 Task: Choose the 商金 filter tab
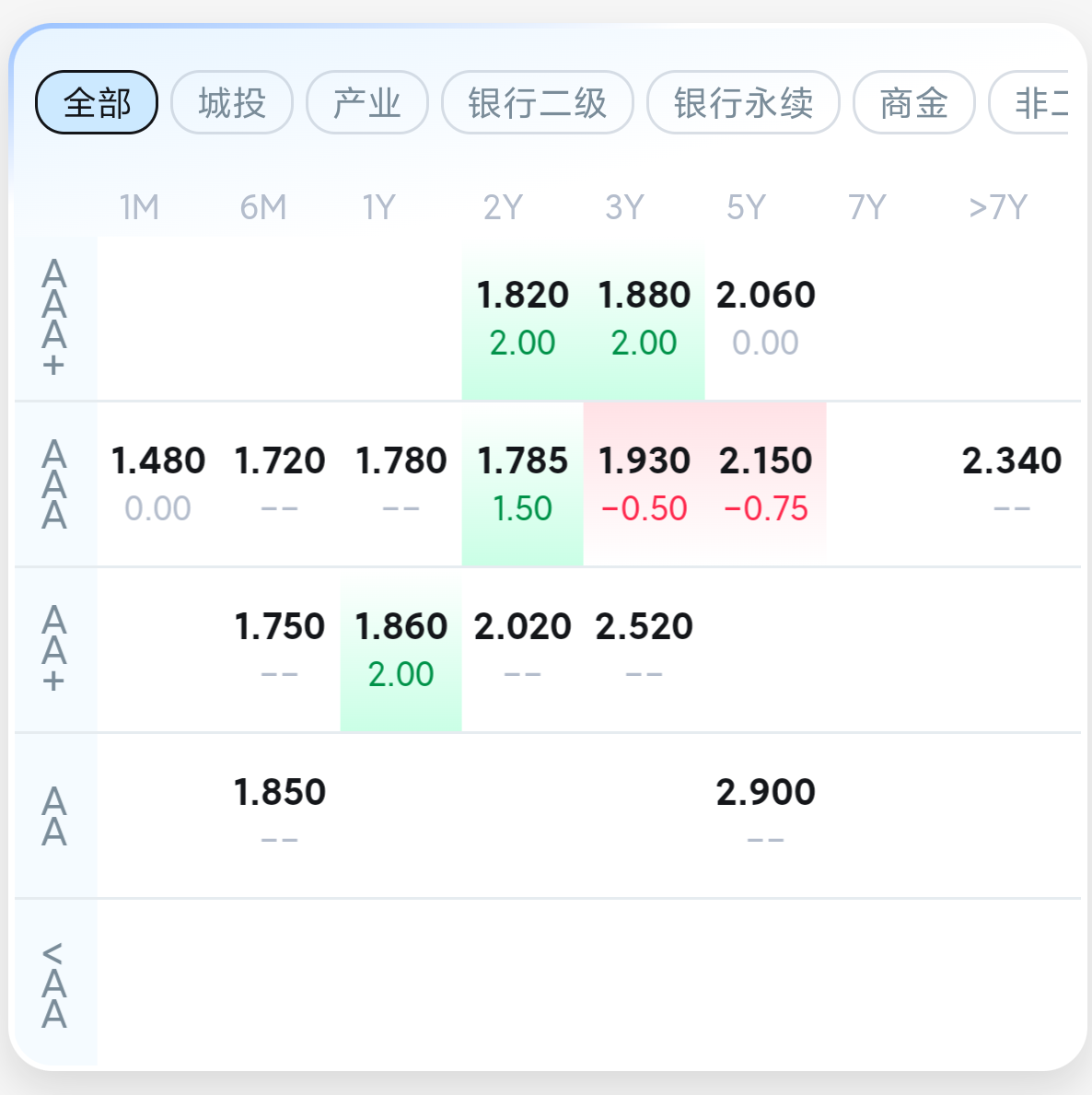coord(913,102)
